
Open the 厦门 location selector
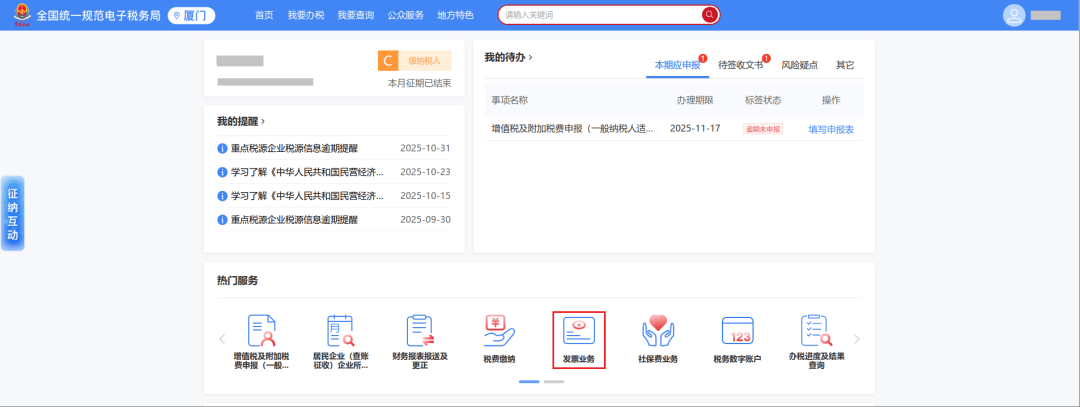pos(191,15)
